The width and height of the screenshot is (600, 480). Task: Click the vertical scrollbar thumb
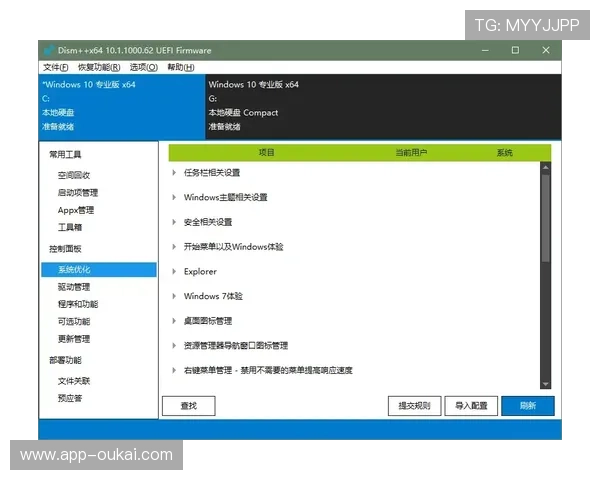(x=546, y=218)
